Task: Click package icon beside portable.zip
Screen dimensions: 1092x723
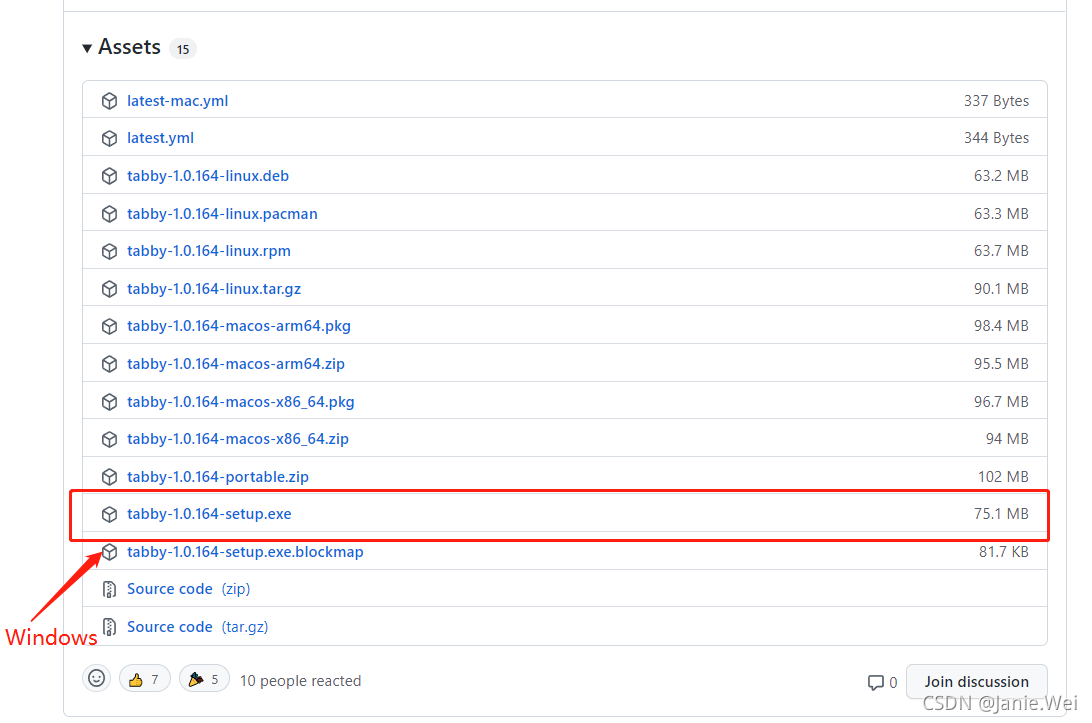Action: tap(109, 477)
